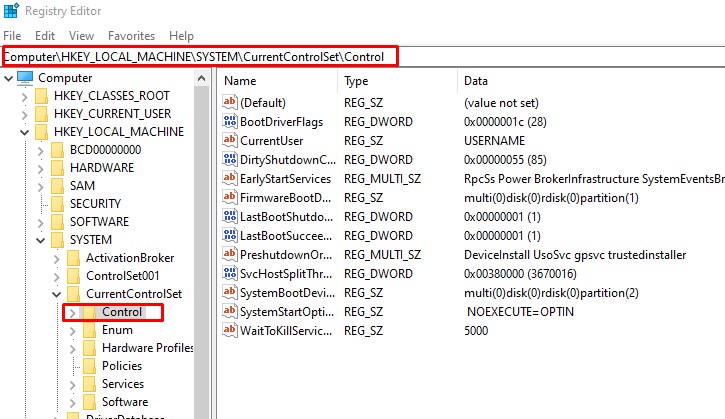Screen dimensions: 725x419
Task: Collapse the Computer root node
Action: click(x=8, y=78)
